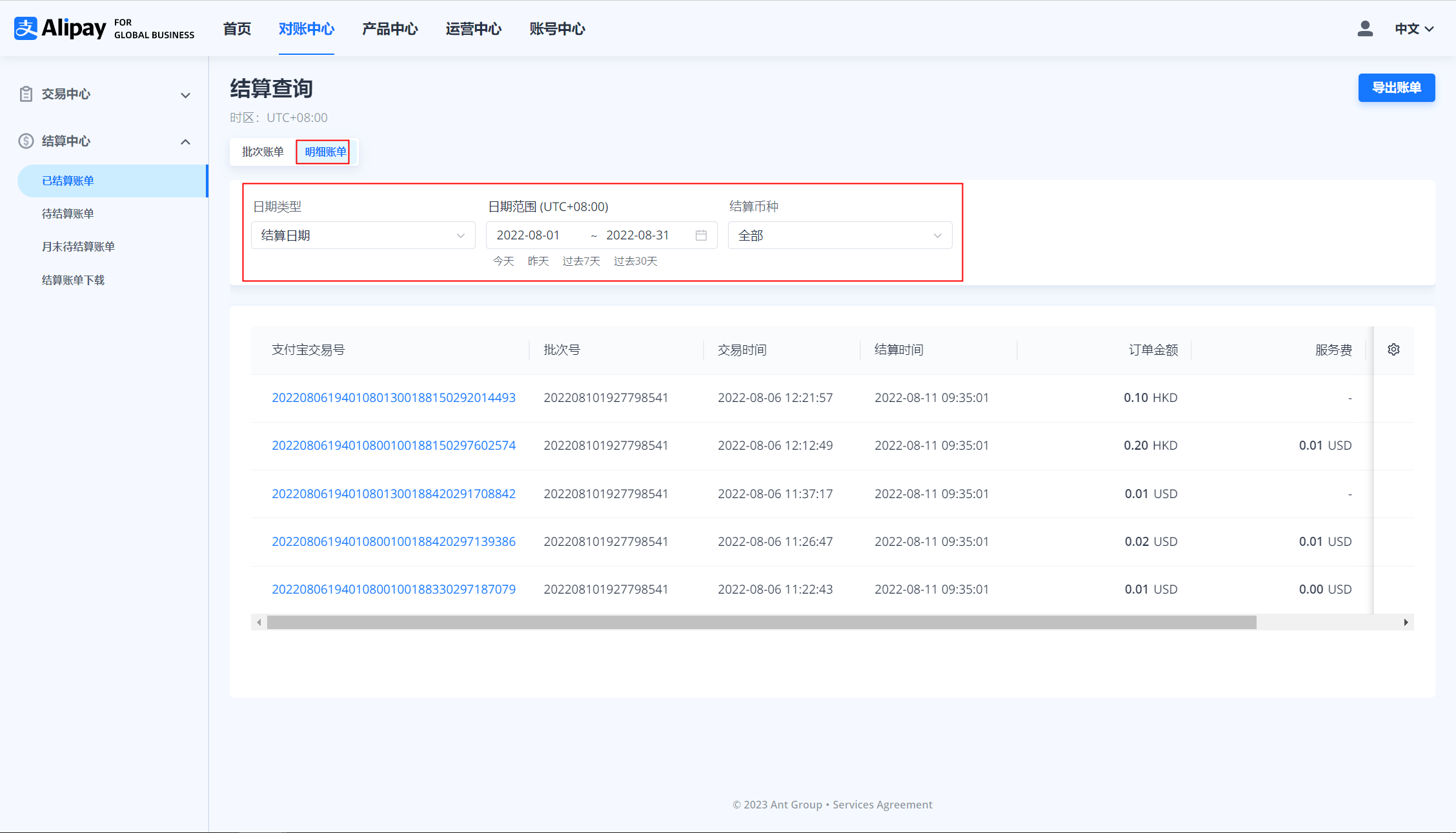The height and width of the screenshot is (833, 1456).
Task: Open the 产品中心 top menu
Action: pyautogui.click(x=390, y=28)
